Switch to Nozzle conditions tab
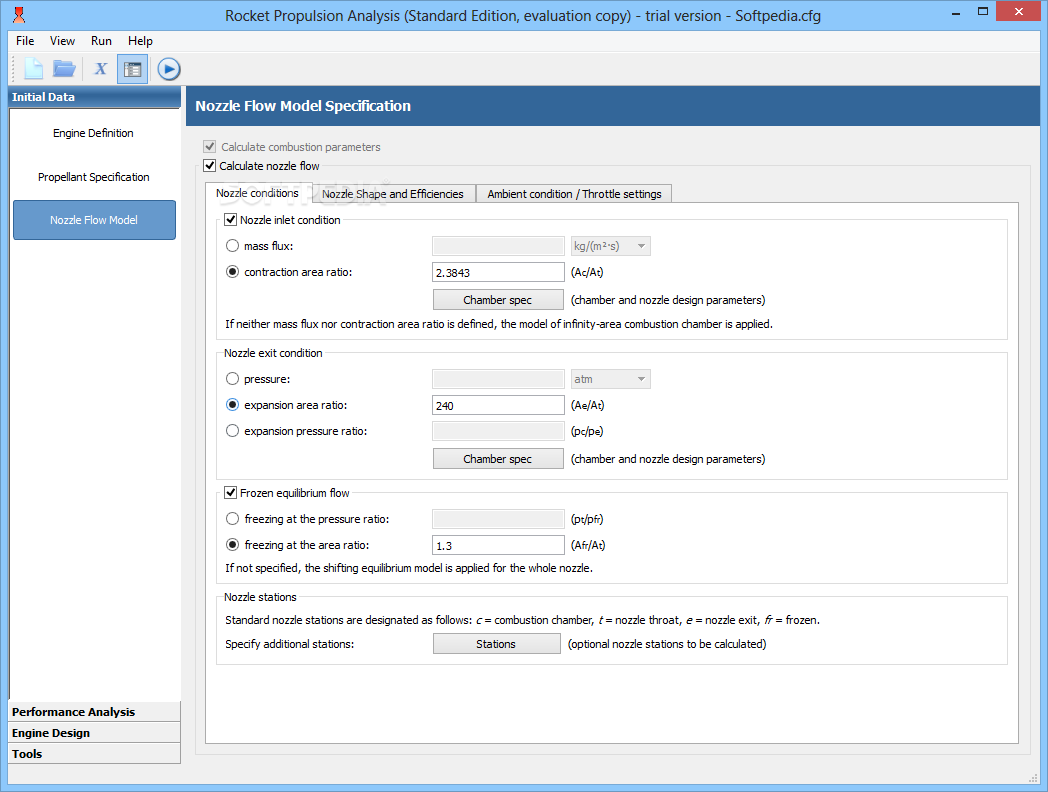This screenshot has height=792, width=1048. pyautogui.click(x=257, y=192)
